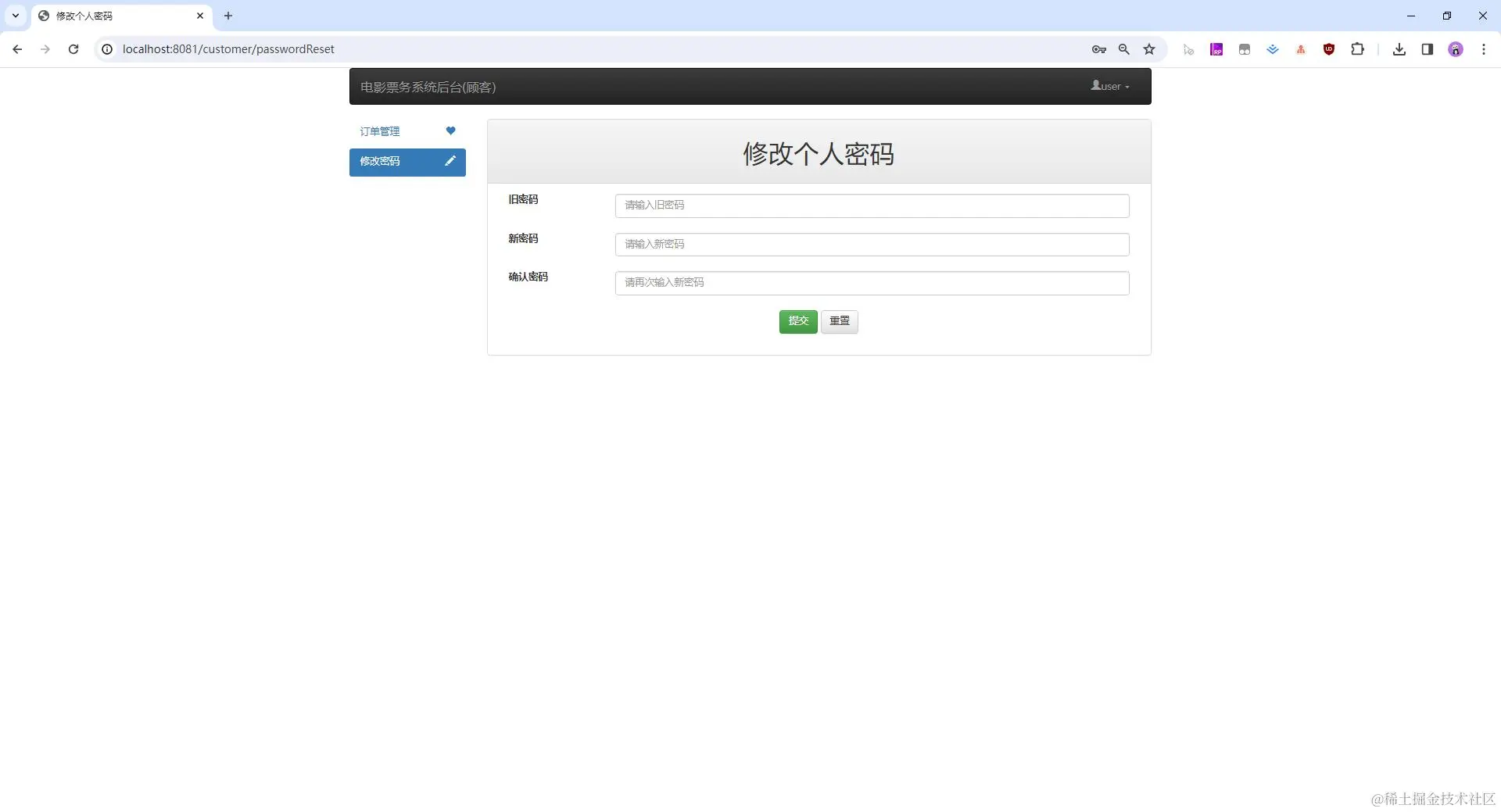Open the browser downloads icon
1501x812 pixels.
coord(1399,49)
